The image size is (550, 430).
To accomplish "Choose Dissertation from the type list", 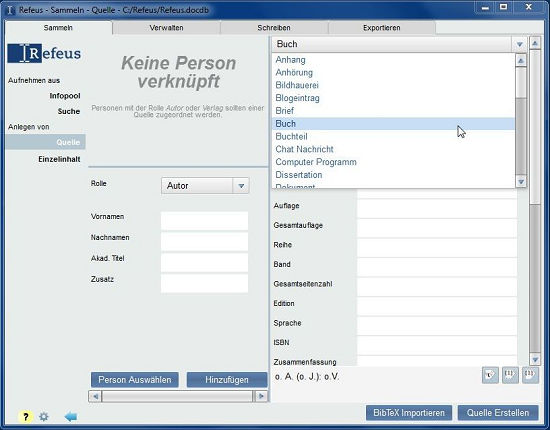I will point(393,175).
